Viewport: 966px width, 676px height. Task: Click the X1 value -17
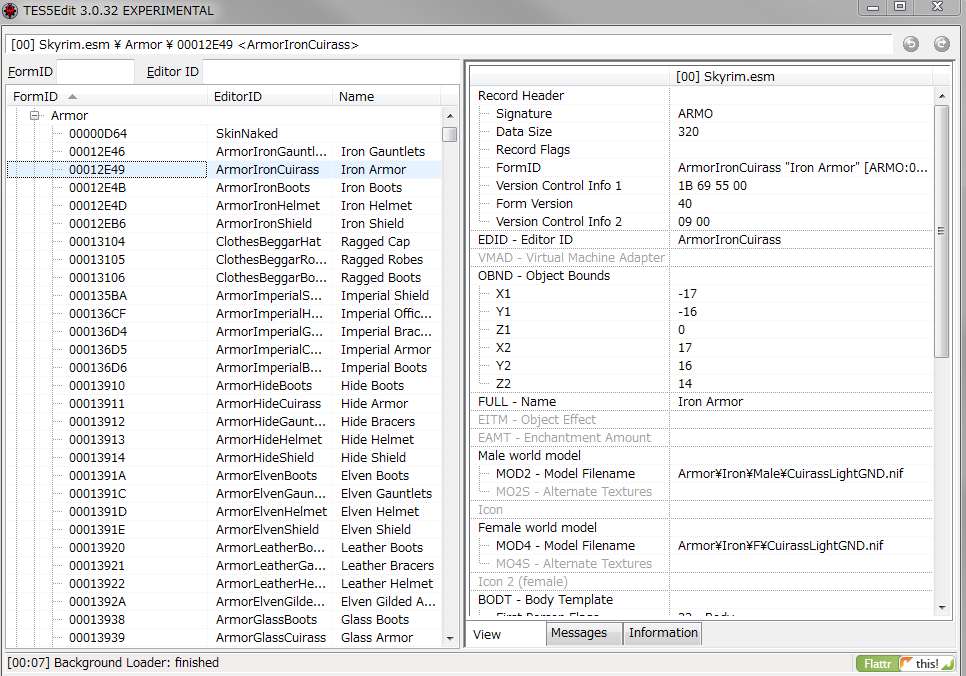(687, 294)
